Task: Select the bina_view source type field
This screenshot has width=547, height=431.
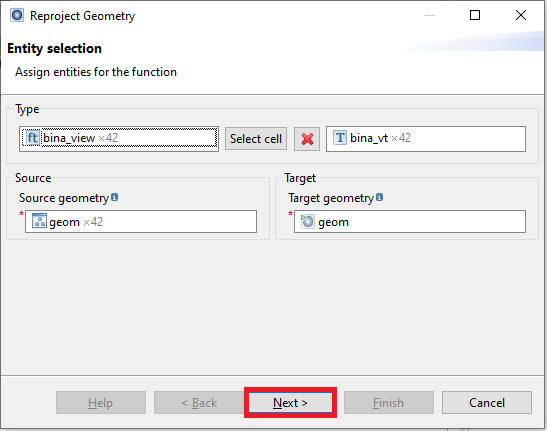Action: tap(119, 139)
